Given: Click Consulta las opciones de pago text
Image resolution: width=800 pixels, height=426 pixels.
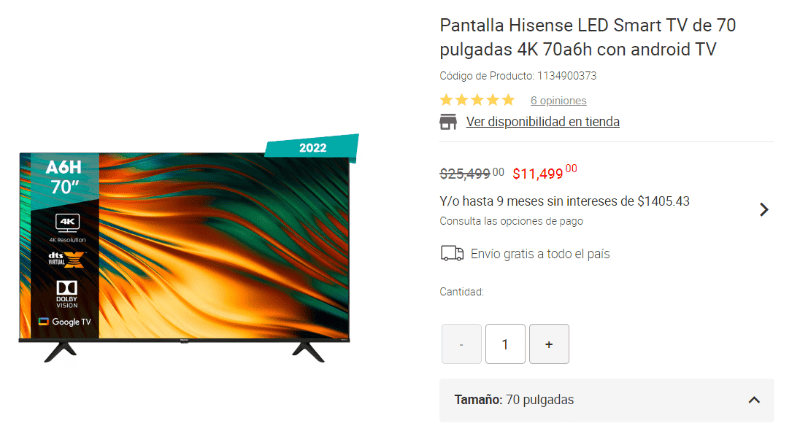Looking at the screenshot, I should (x=511, y=221).
